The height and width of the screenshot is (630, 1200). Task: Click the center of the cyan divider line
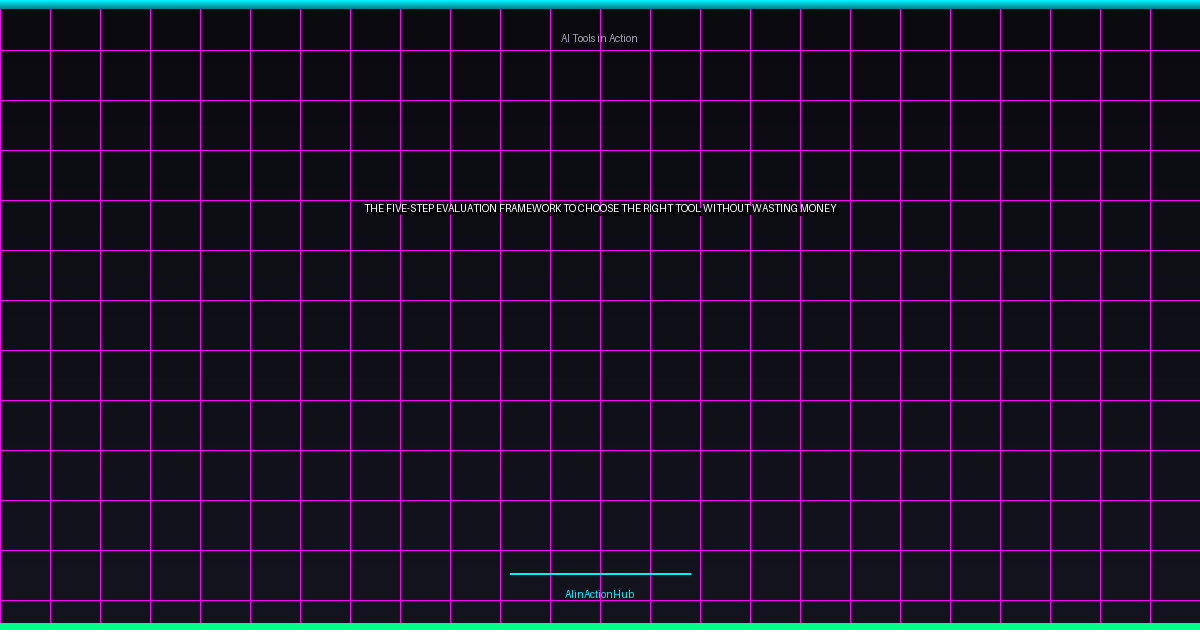(x=600, y=574)
